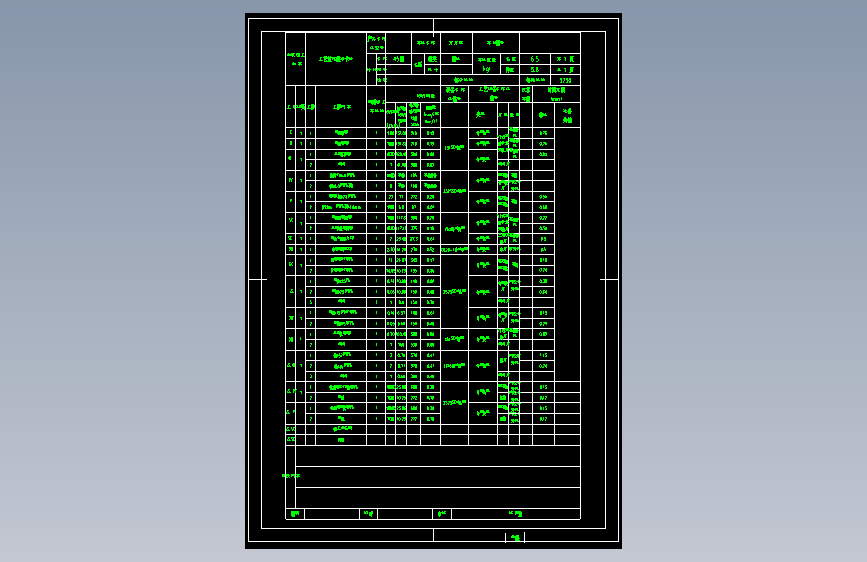Click the 'kg' unit label in header
The height and width of the screenshot is (562, 867).
[487, 69]
